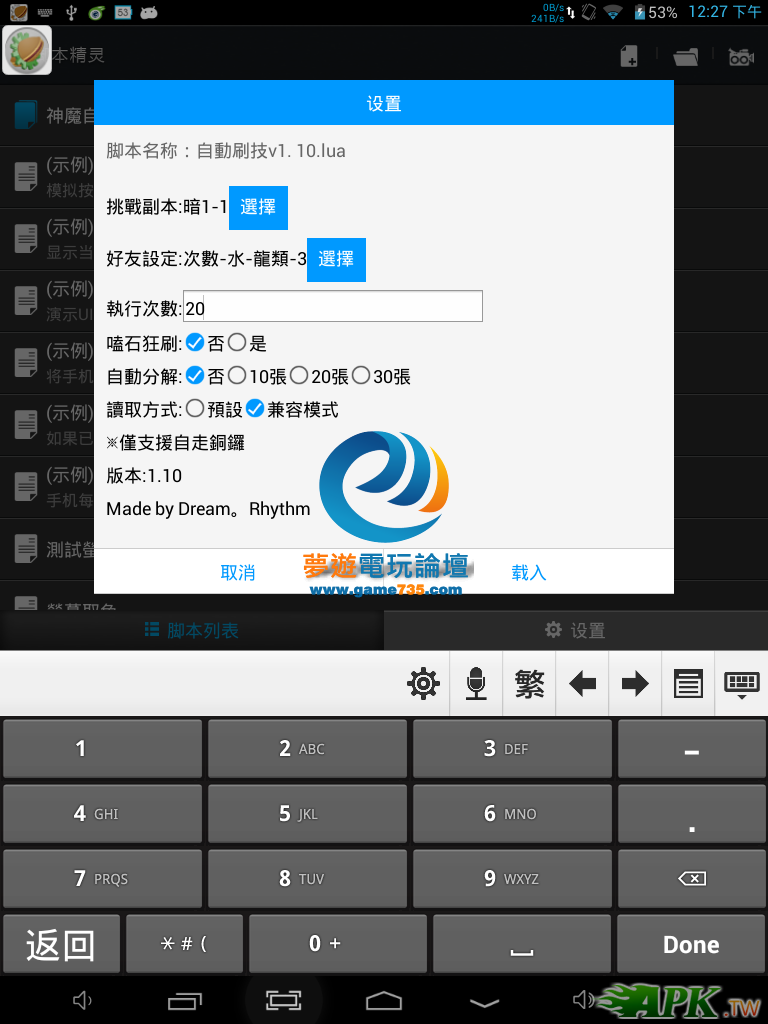Tap keypad key 9 WXYZ
Viewport: 768px width, 1024px height.
[x=513, y=878]
